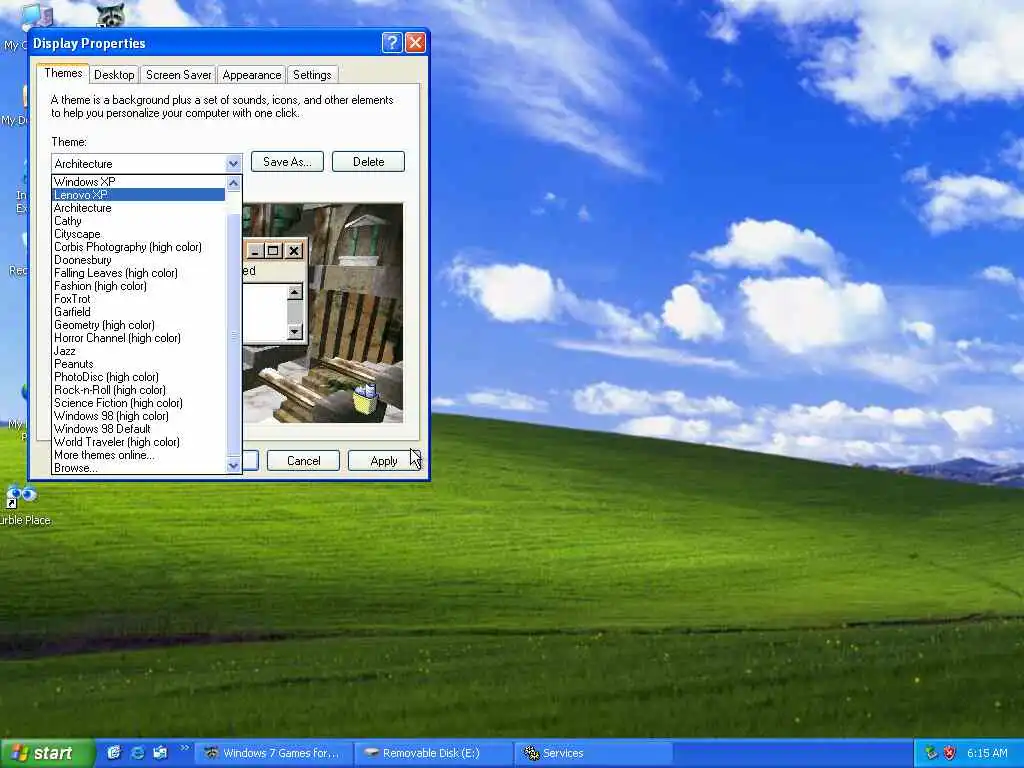Open the raccoon shortcut icon on desktop
Viewport: 1024px width, 768px height.
click(x=110, y=14)
